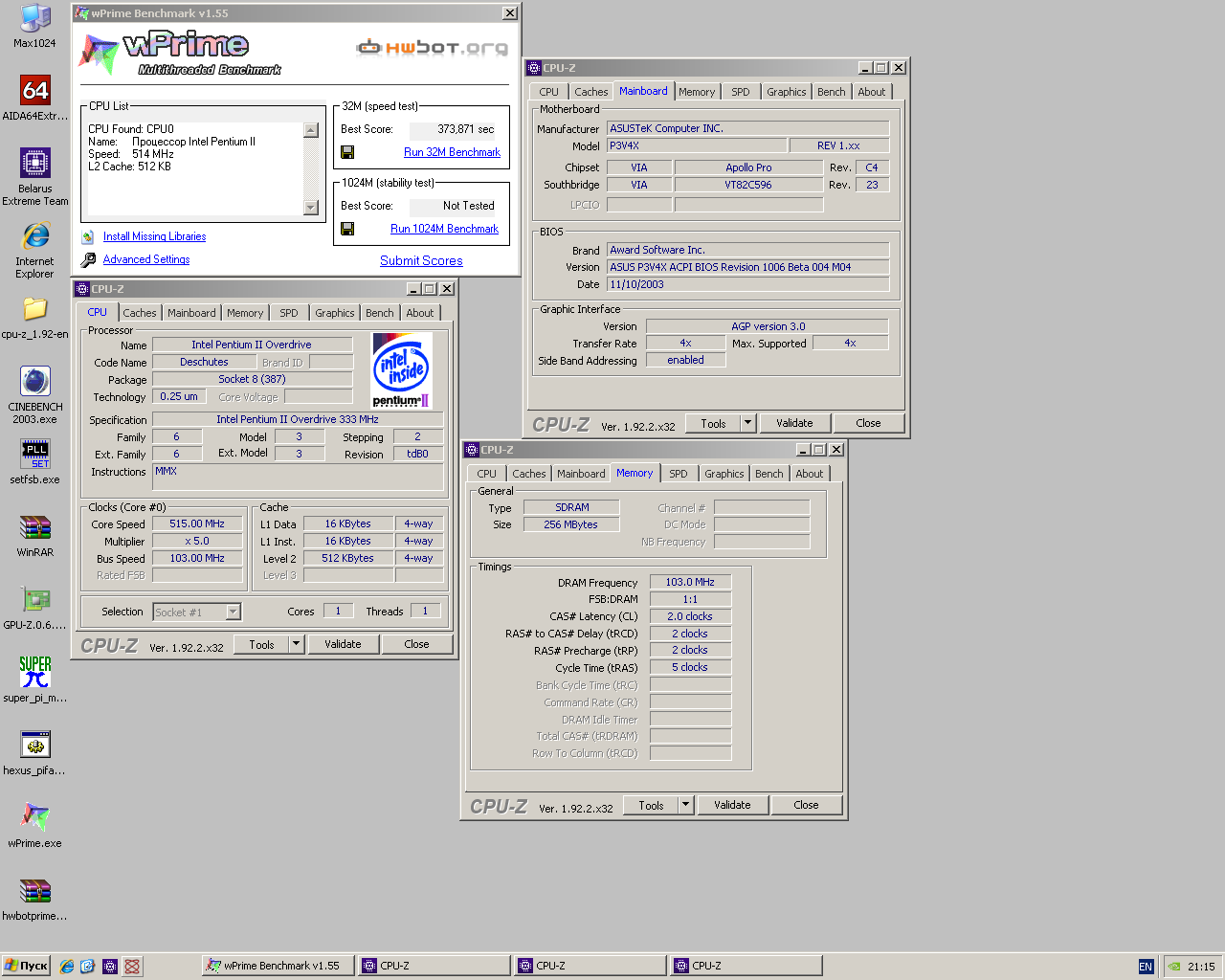Click Run 1024M Benchmark link
This screenshot has width=1225, height=980.
(444, 229)
